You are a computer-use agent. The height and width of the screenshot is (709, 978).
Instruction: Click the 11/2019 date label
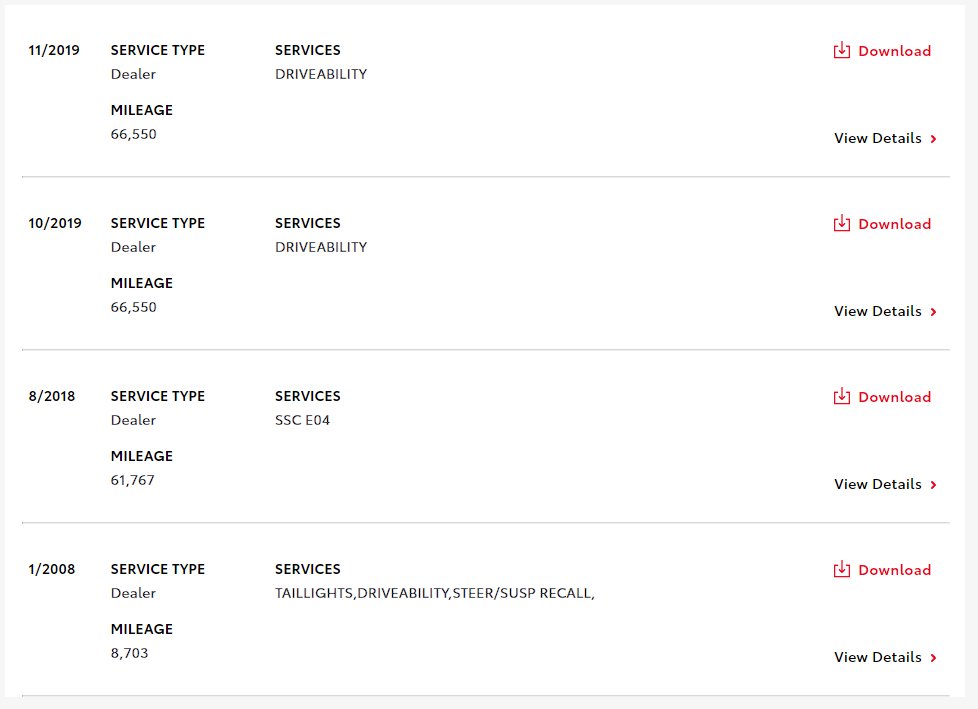click(x=54, y=51)
